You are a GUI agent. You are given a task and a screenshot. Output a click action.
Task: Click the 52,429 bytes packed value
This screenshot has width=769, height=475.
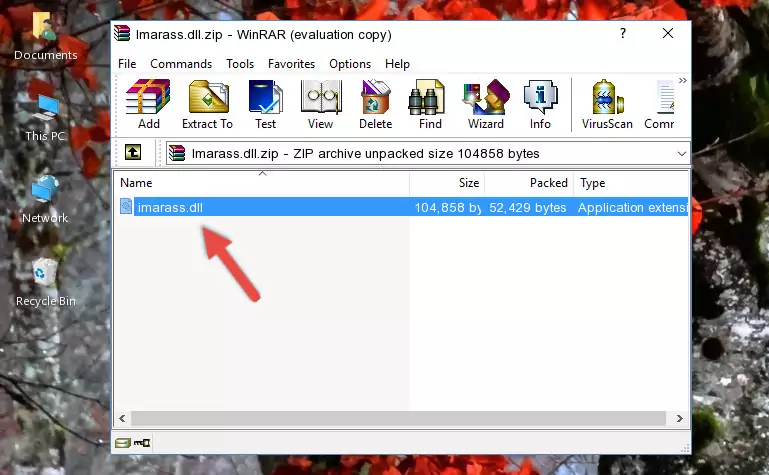coord(527,207)
